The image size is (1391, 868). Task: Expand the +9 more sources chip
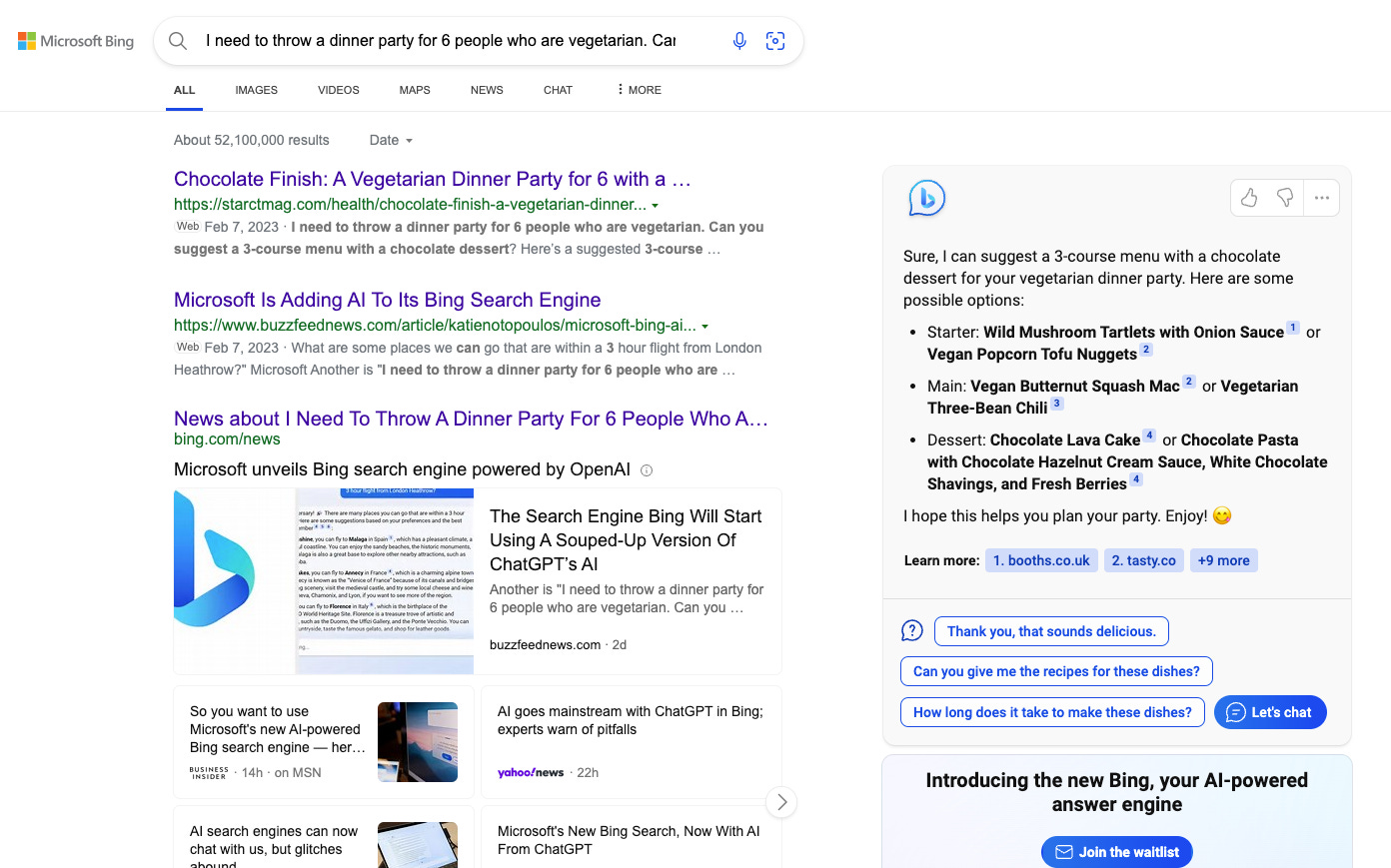pos(1224,560)
